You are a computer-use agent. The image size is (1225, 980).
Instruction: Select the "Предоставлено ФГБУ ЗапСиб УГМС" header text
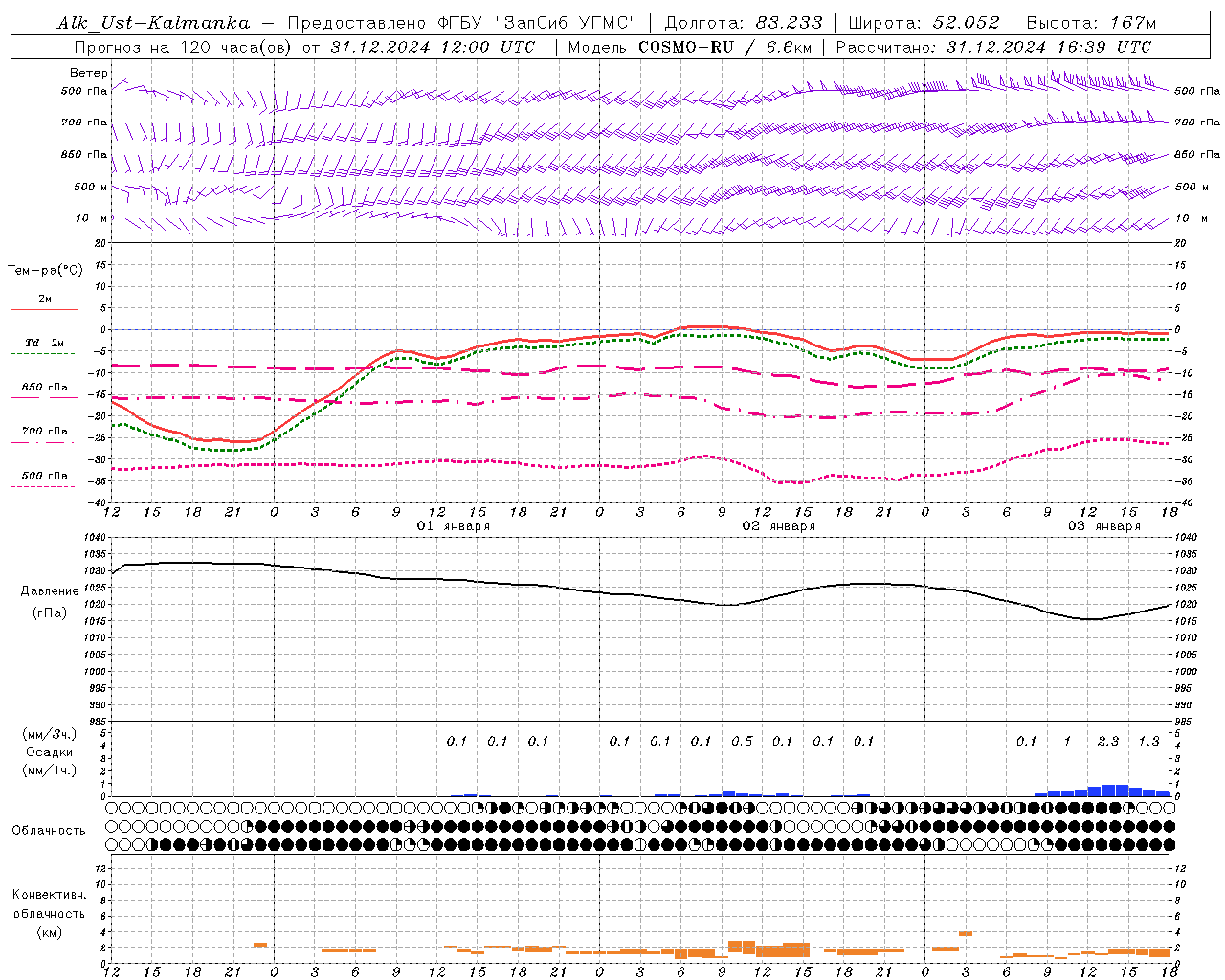coord(462,23)
